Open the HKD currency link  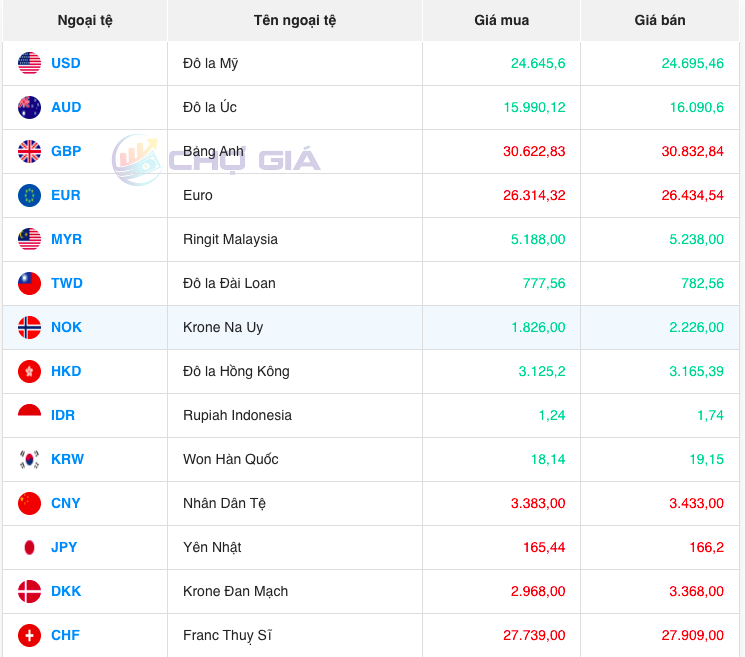(x=66, y=371)
